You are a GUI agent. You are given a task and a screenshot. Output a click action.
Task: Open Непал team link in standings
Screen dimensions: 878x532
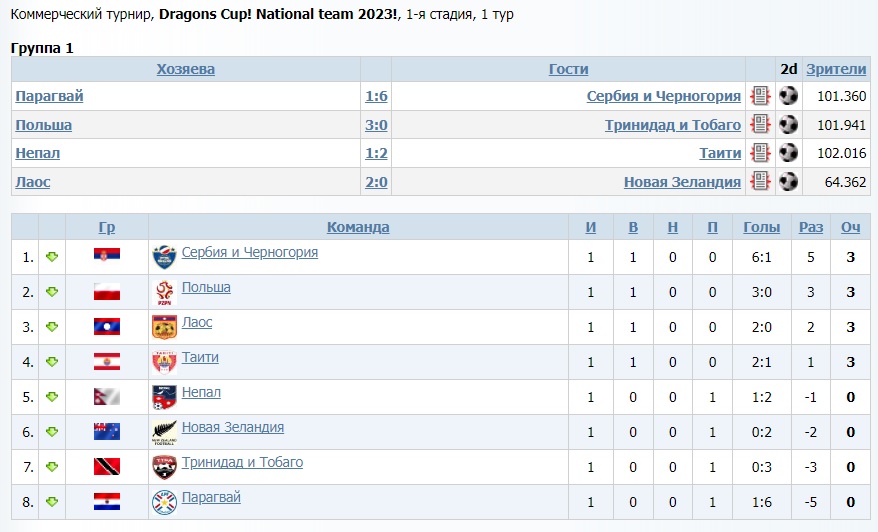click(x=201, y=393)
